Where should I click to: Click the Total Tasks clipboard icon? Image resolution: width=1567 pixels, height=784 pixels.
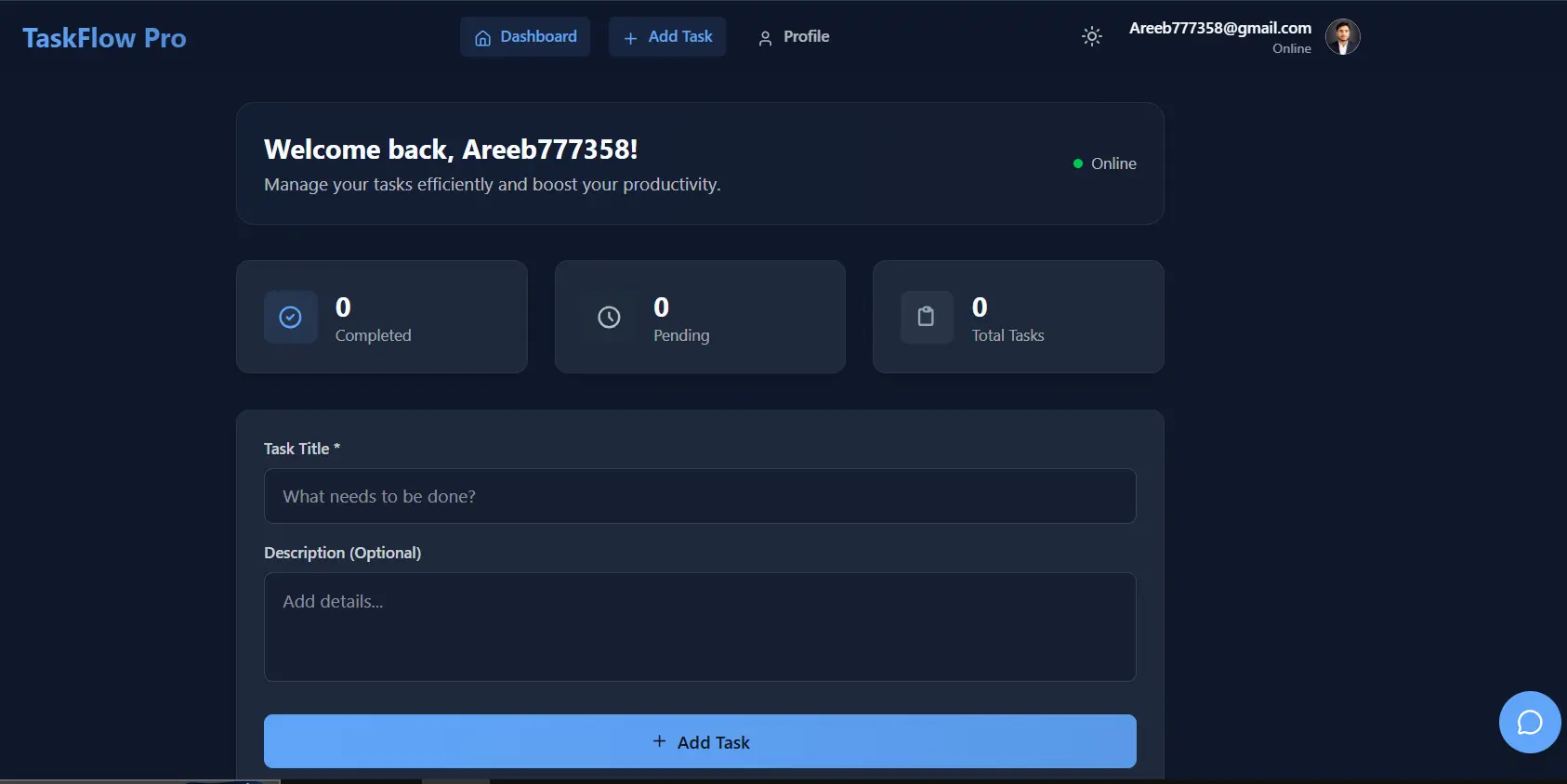(927, 318)
